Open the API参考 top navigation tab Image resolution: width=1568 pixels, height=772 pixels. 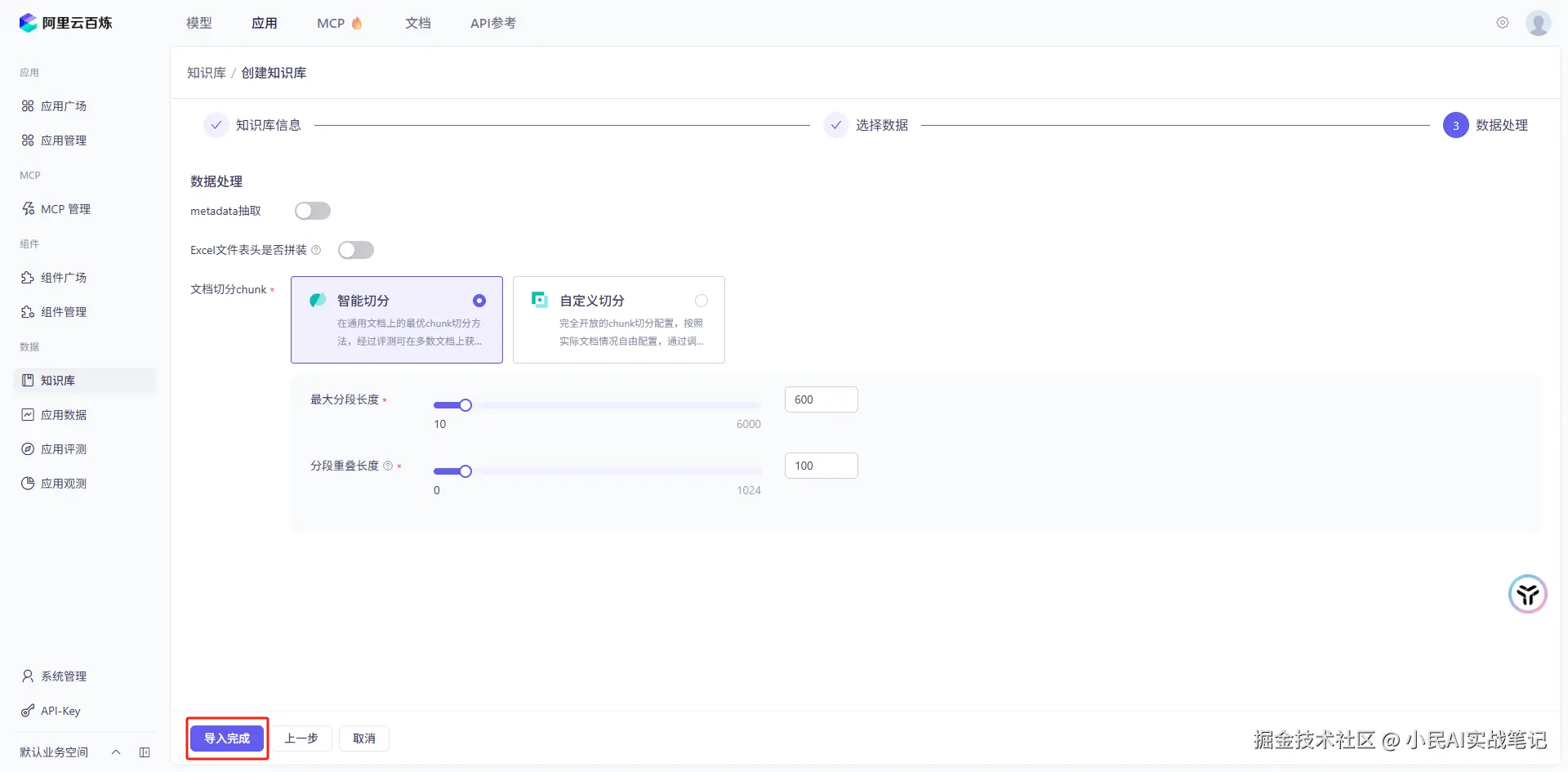[x=493, y=23]
